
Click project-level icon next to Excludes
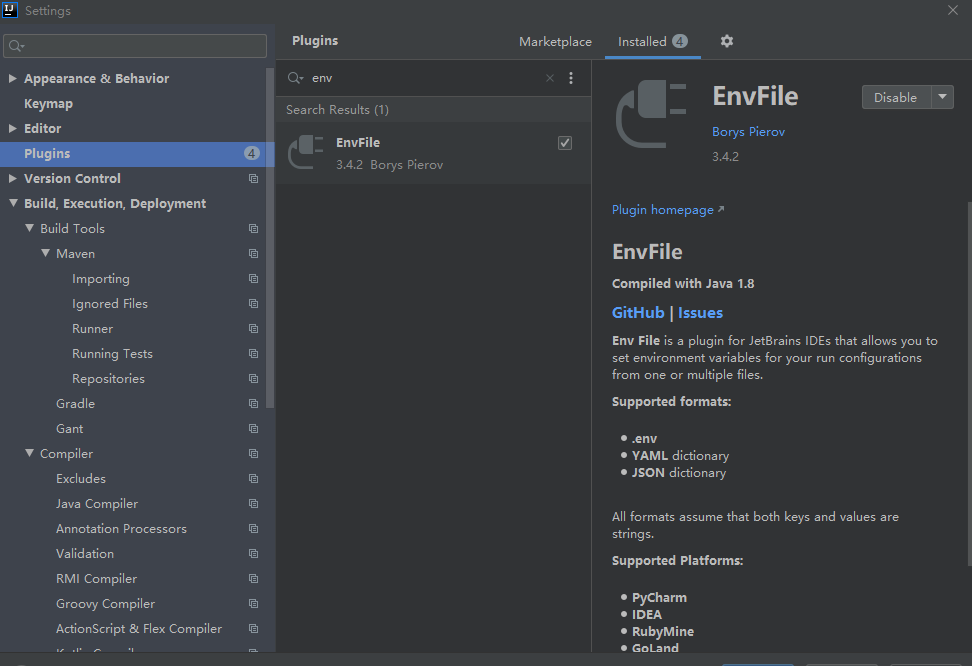(254, 479)
